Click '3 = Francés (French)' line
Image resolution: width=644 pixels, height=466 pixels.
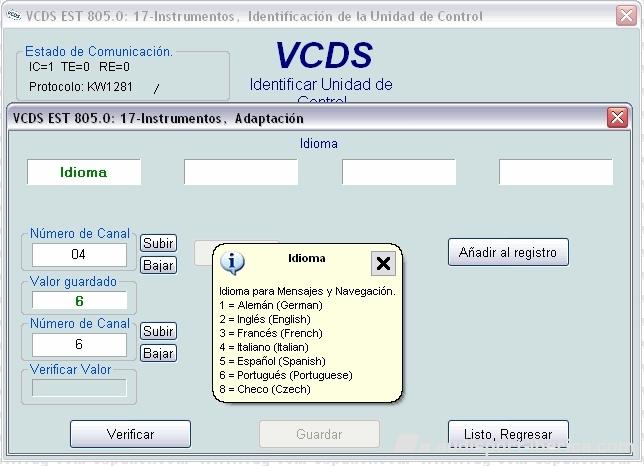click(x=271, y=333)
